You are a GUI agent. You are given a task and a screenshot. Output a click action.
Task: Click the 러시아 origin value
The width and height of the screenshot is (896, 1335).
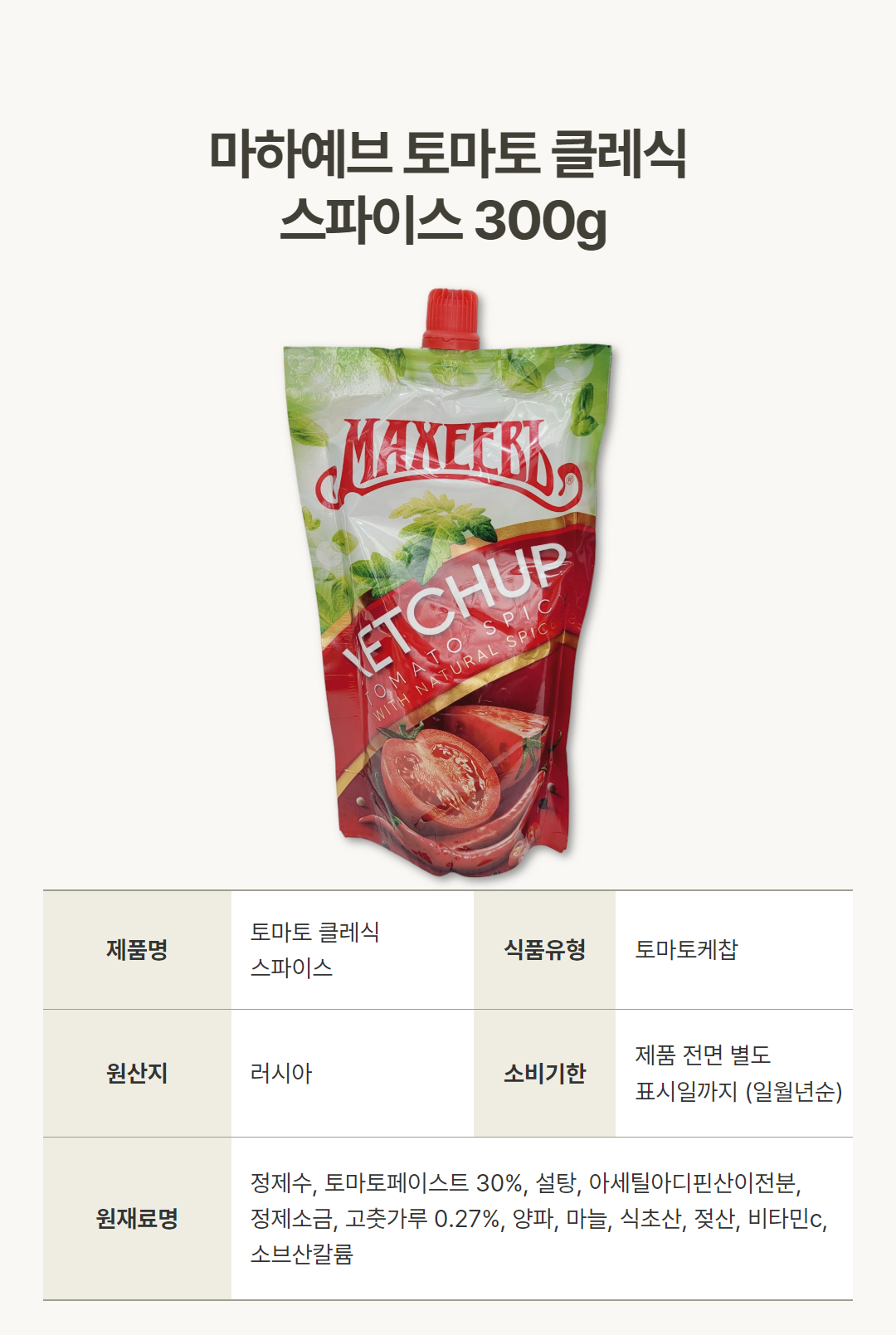tap(281, 1074)
